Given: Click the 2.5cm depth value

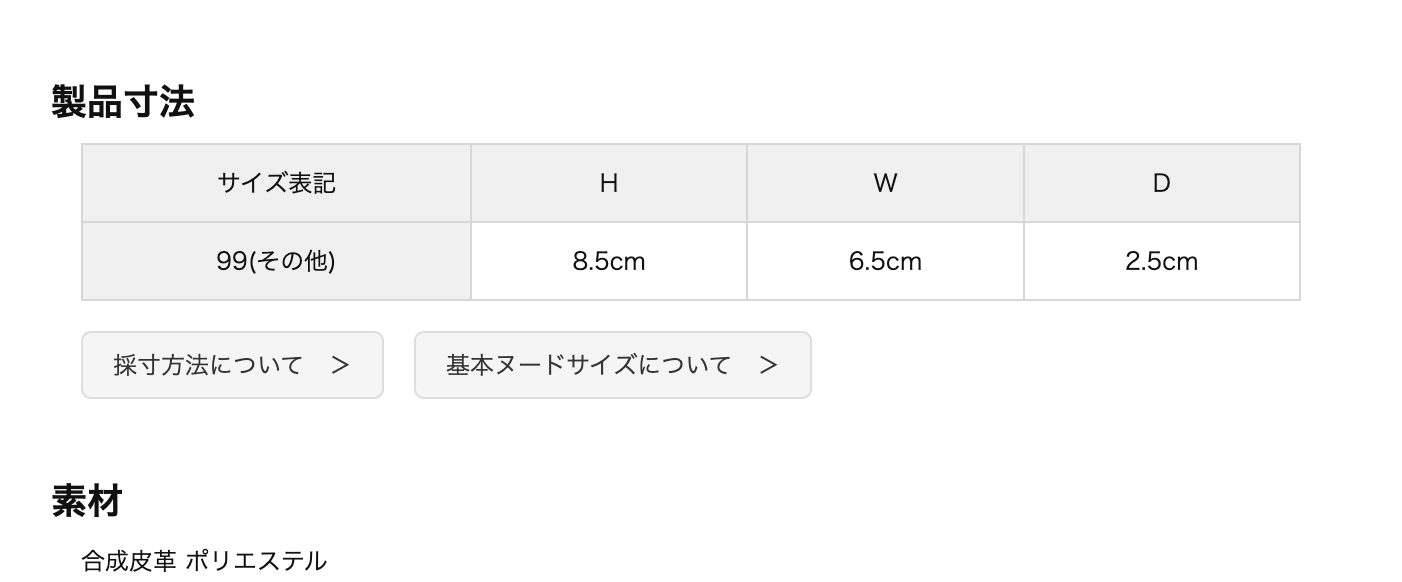Looking at the screenshot, I should pos(1162,261).
